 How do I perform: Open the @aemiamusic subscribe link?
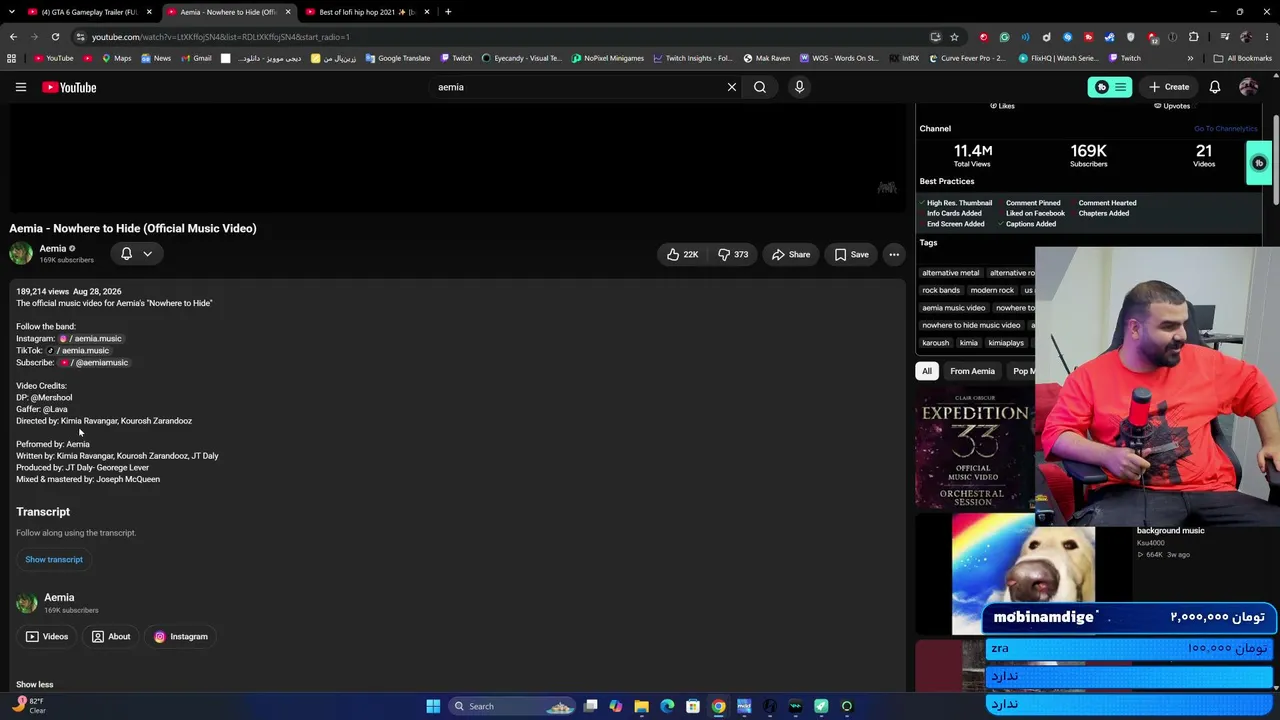coord(94,363)
